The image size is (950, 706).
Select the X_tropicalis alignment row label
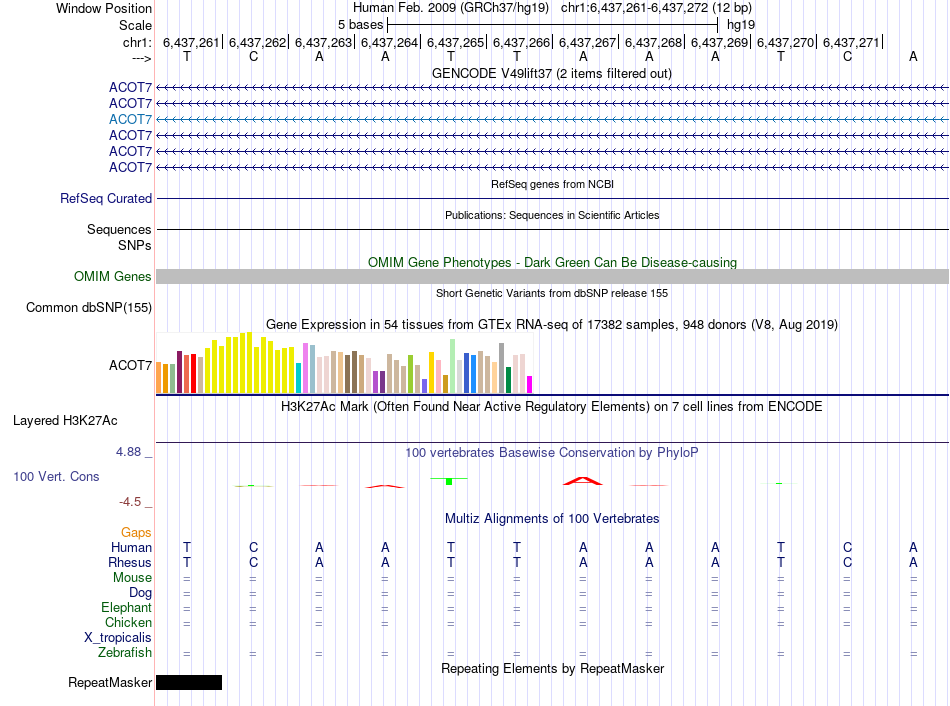click(x=118, y=638)
